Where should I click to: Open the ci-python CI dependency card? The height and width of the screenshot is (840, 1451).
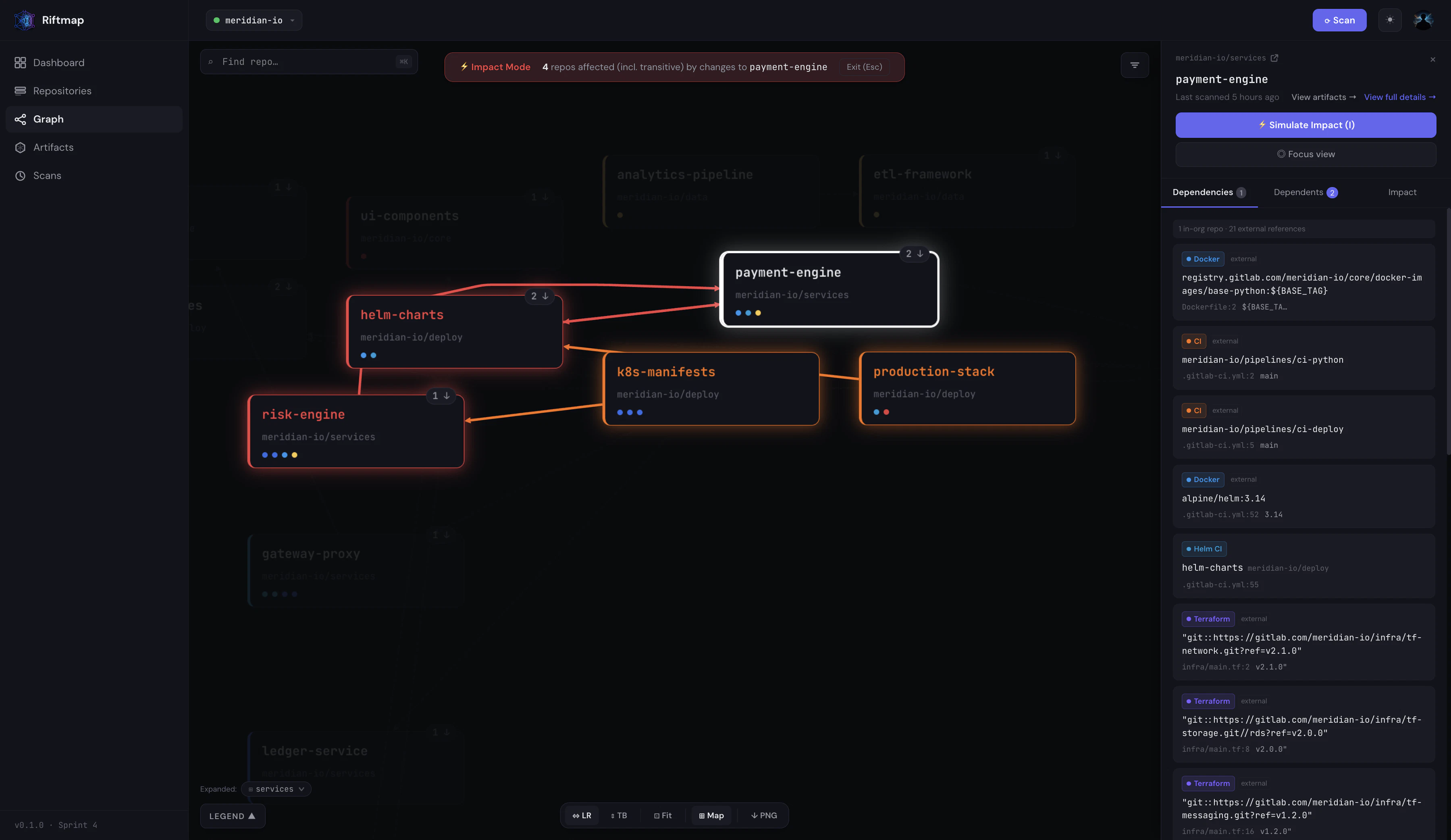tap(1303, 358)
